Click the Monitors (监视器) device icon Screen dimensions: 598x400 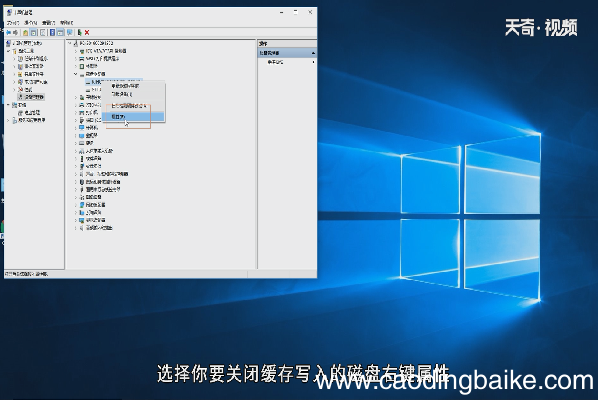click(x=82, y=135)
